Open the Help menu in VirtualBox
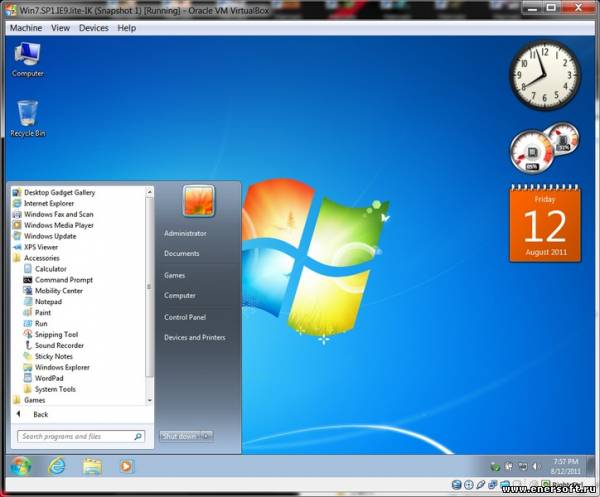 pyautogui.click(x=127, y=28)
